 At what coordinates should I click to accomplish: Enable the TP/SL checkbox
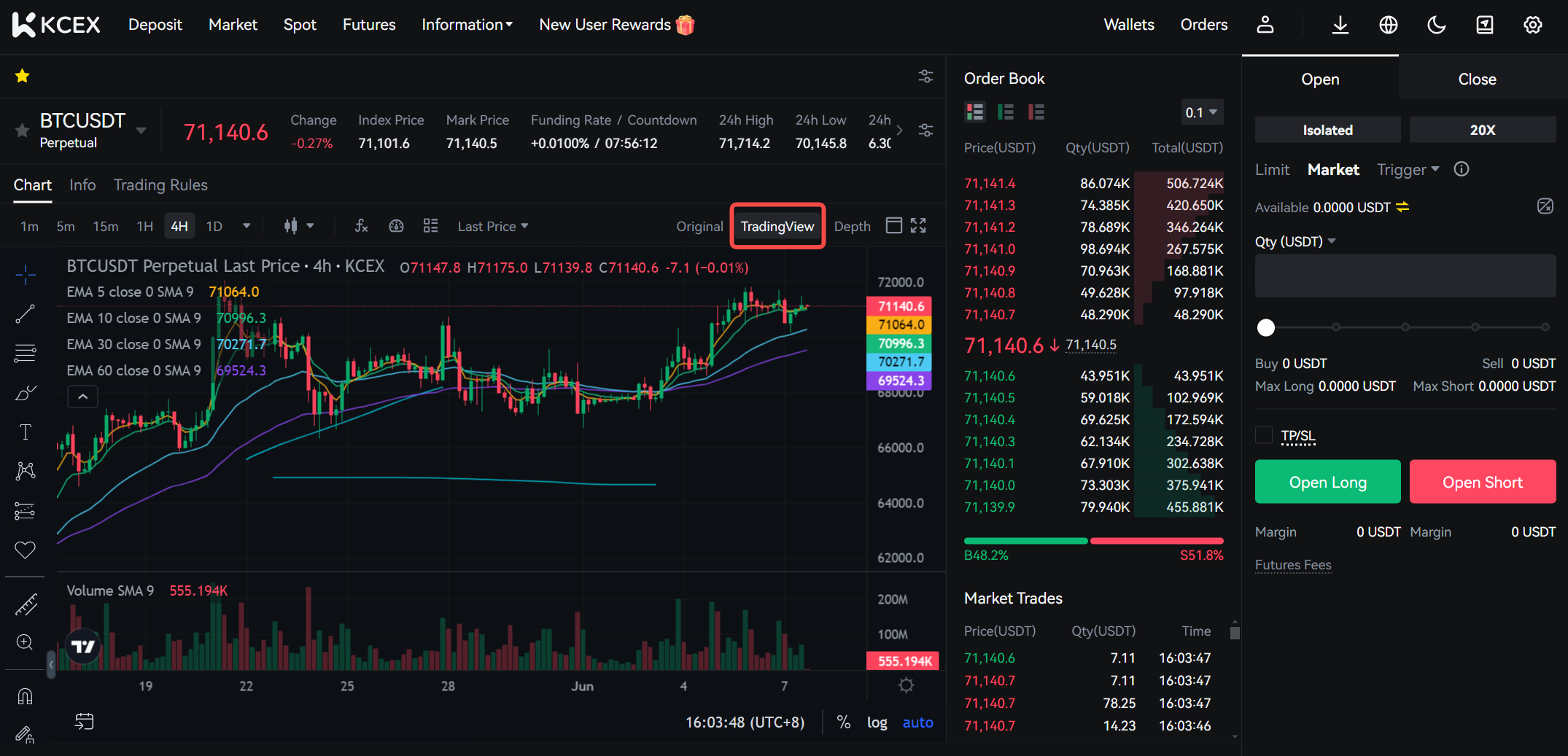[x=1264, y=435]
